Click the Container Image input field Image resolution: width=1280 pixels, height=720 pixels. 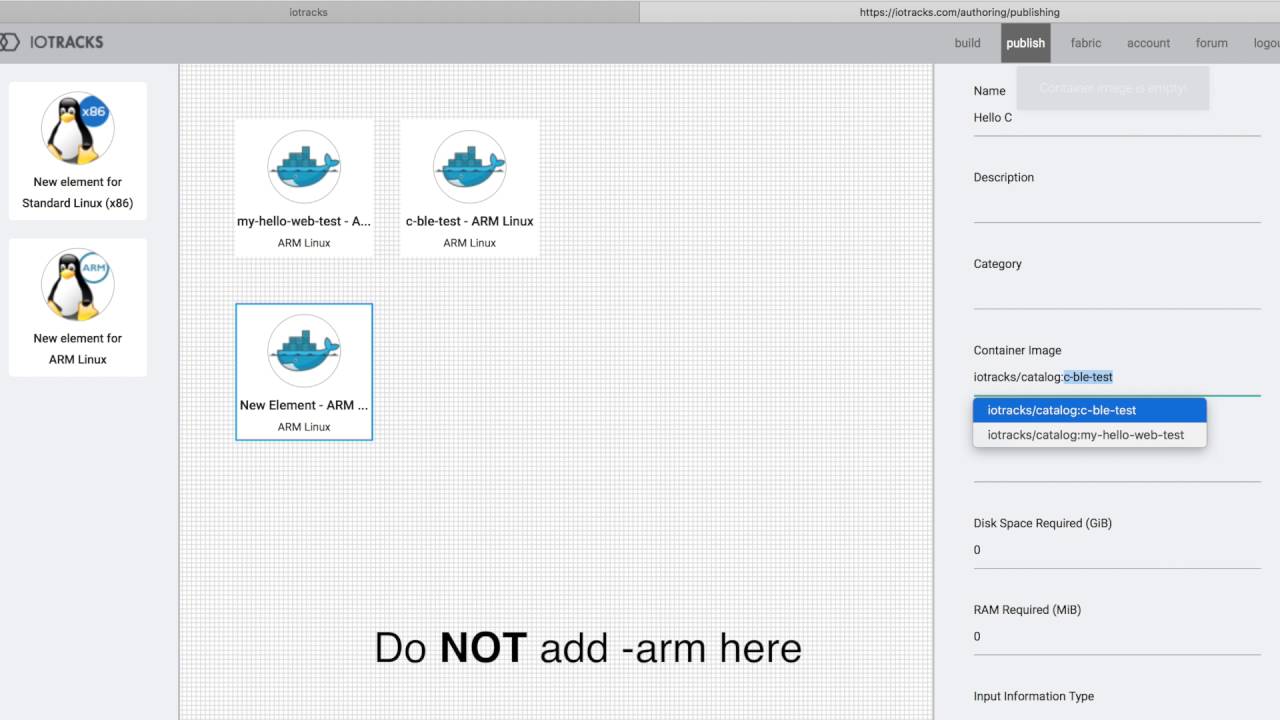pos(1117,377)
